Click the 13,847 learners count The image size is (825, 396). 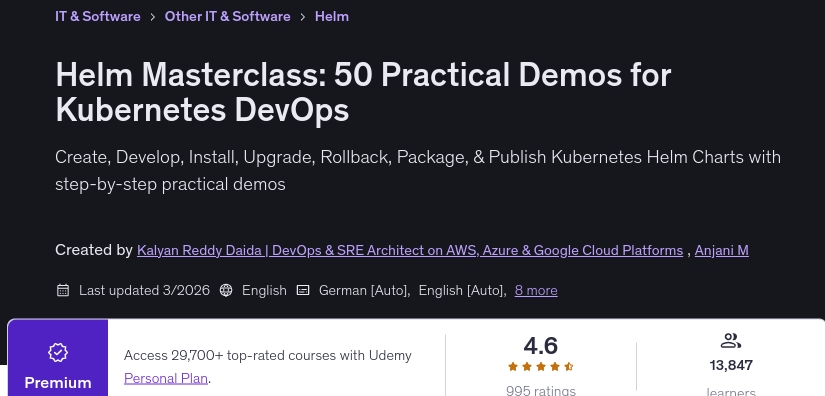tap(731, 365)
